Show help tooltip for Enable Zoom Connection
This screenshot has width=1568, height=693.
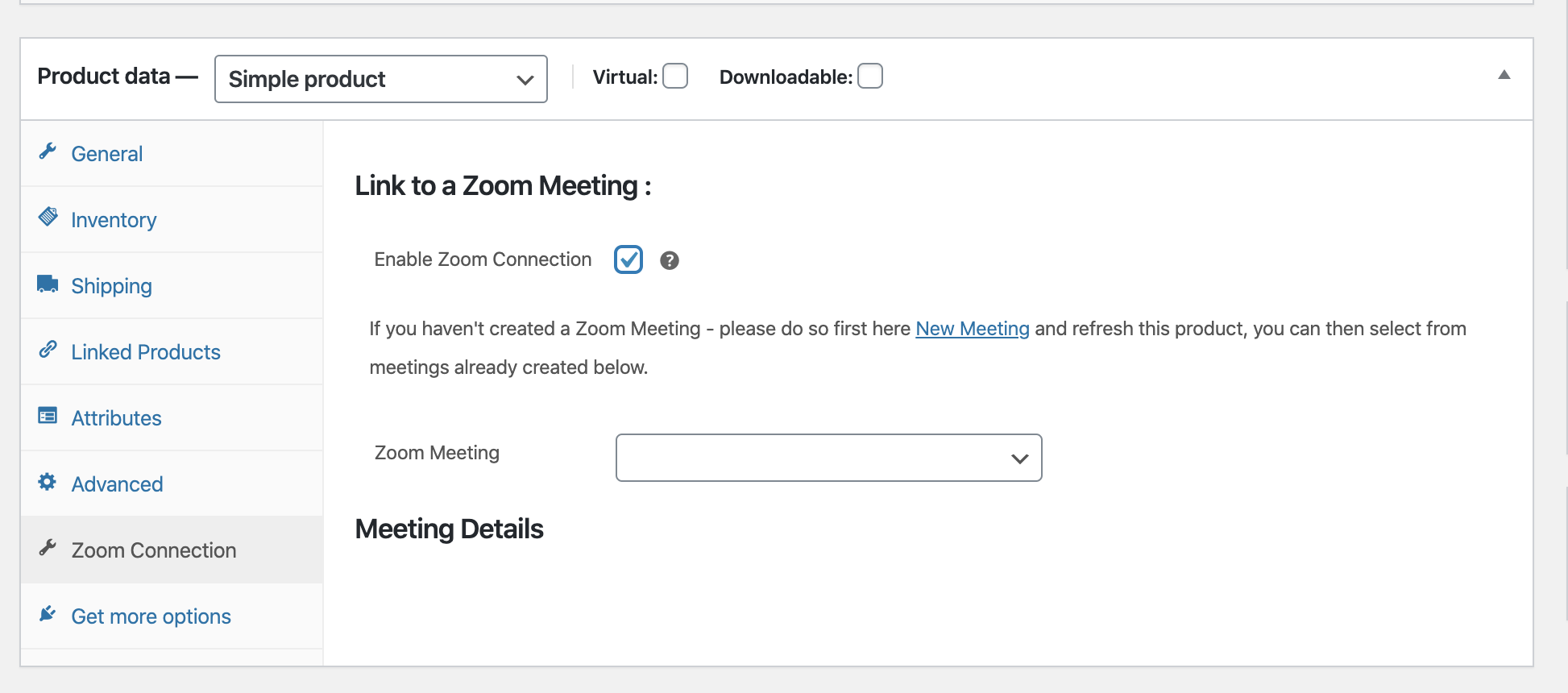point(670,260)
